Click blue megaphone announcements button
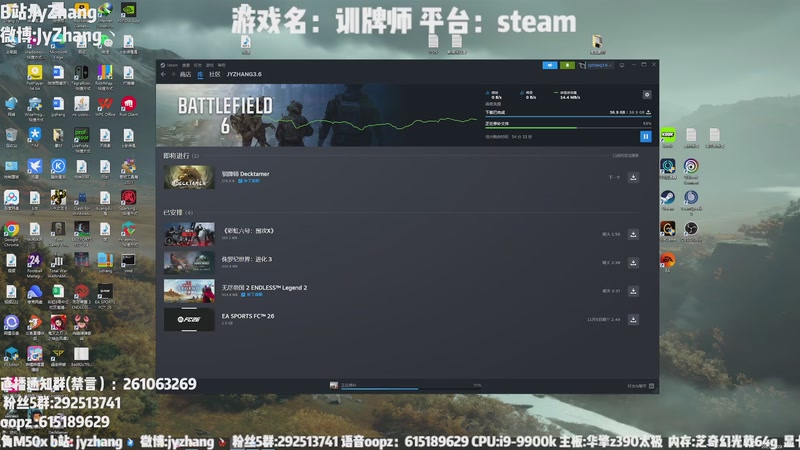 tap(549, 65)
